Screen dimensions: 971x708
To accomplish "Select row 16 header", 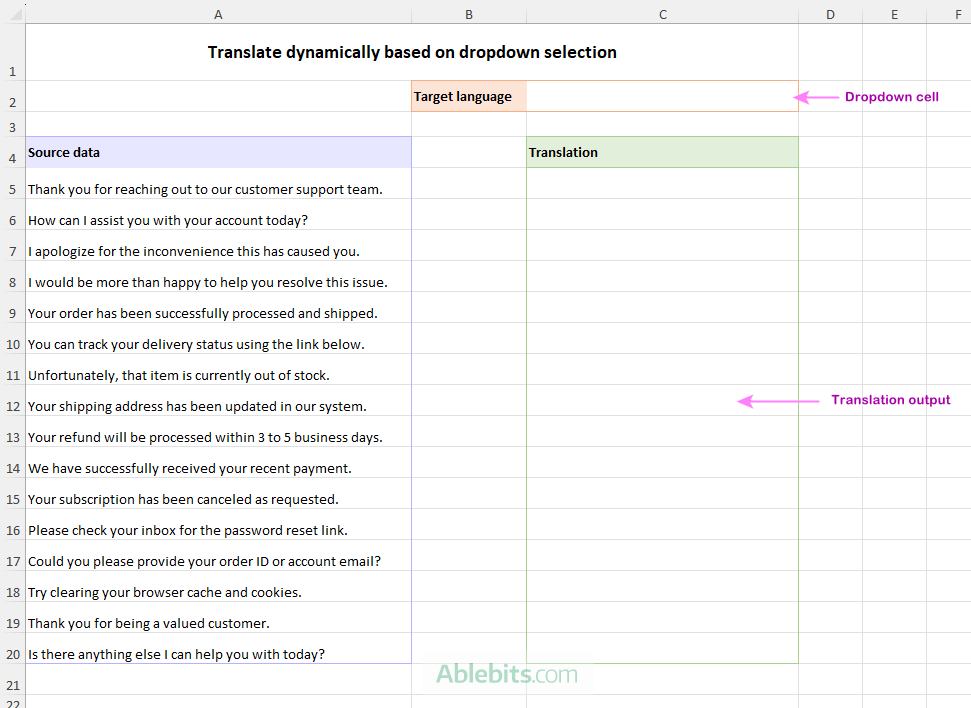I will pos(12,524).
